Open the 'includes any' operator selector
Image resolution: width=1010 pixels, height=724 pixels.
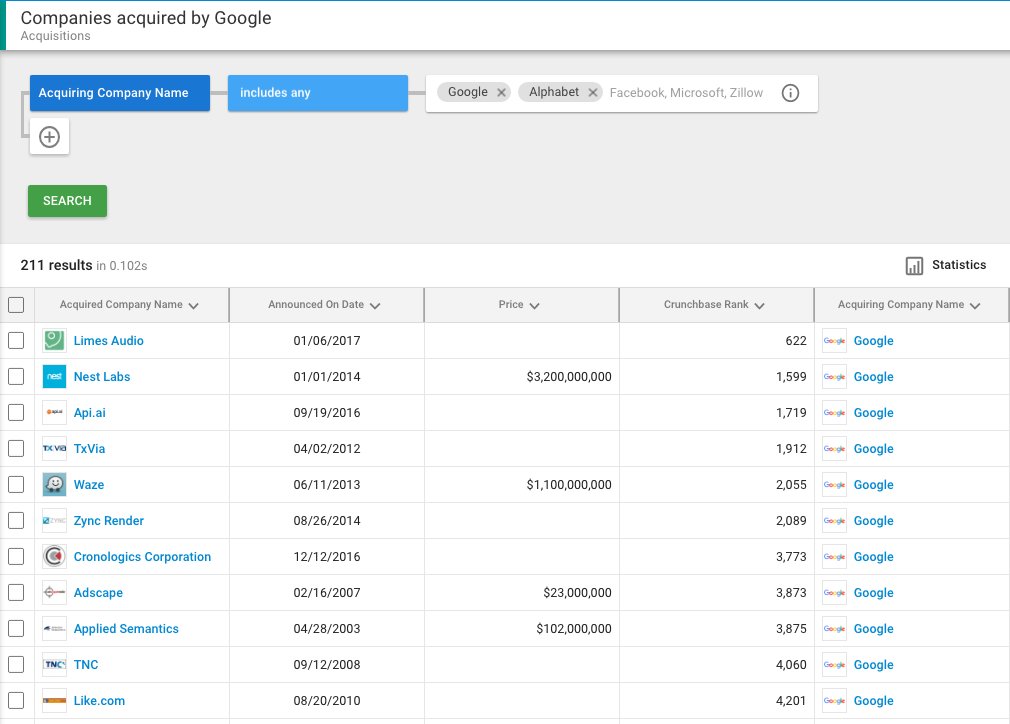pos(318,93)
